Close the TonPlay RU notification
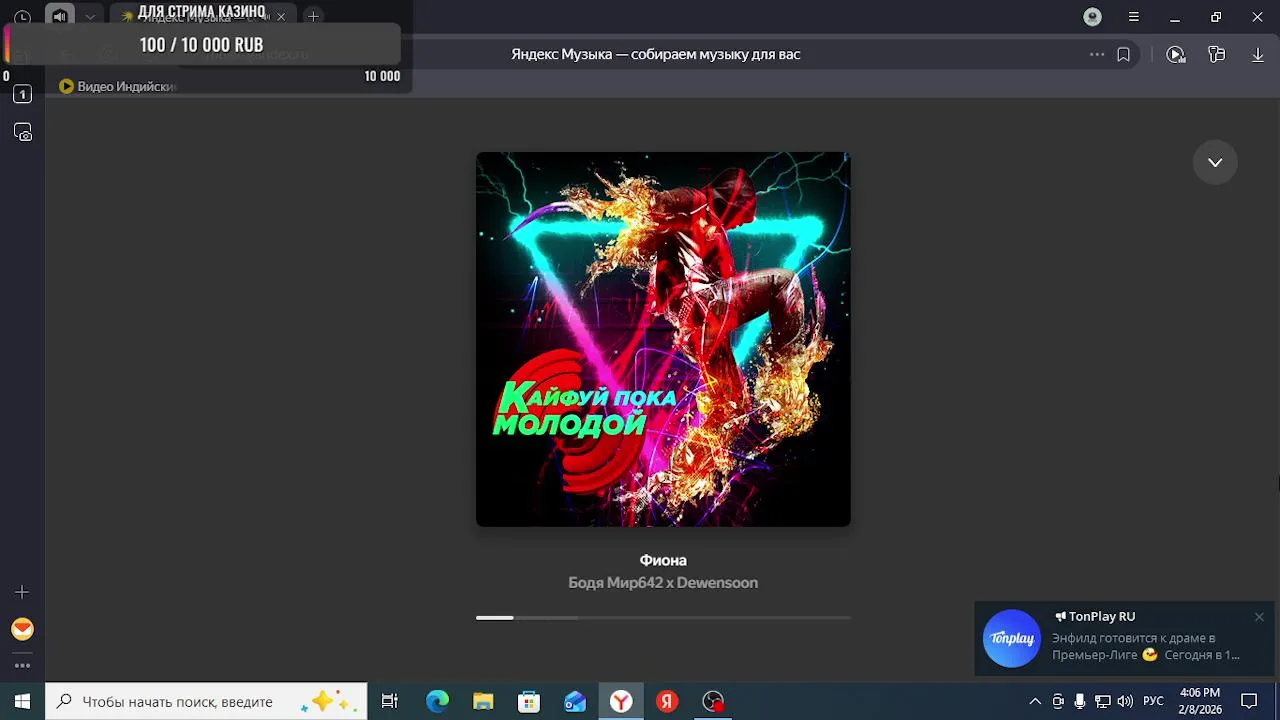This screenshot has width=1280, height=720. [x=1259, y=617]
